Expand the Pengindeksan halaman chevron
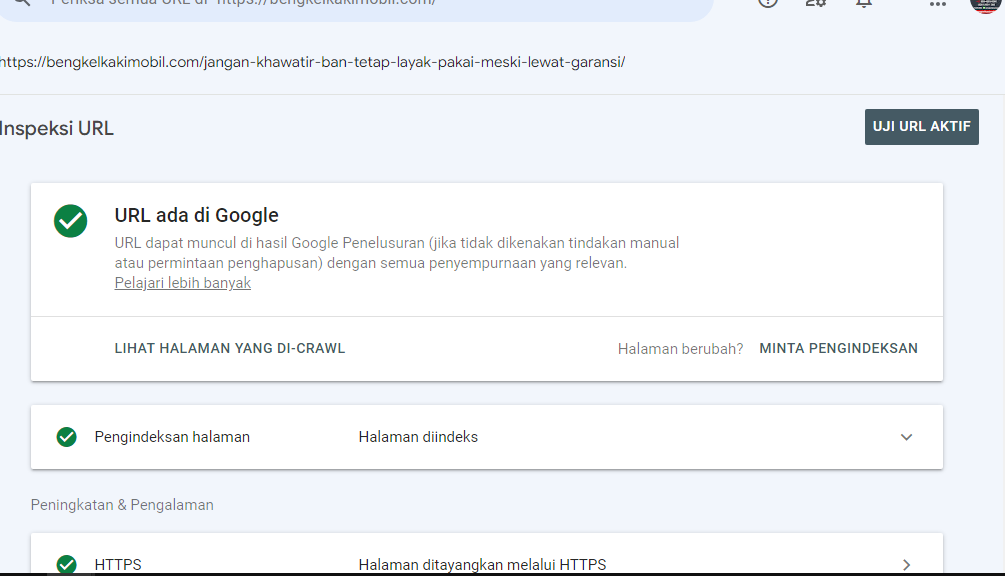 click(x=906, y=437)
